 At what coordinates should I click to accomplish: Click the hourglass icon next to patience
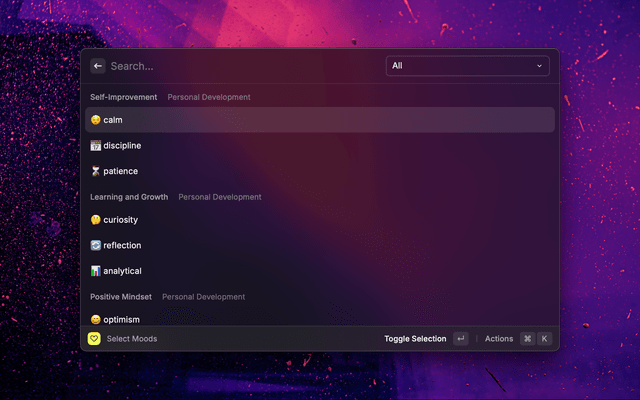coord(96,171)
